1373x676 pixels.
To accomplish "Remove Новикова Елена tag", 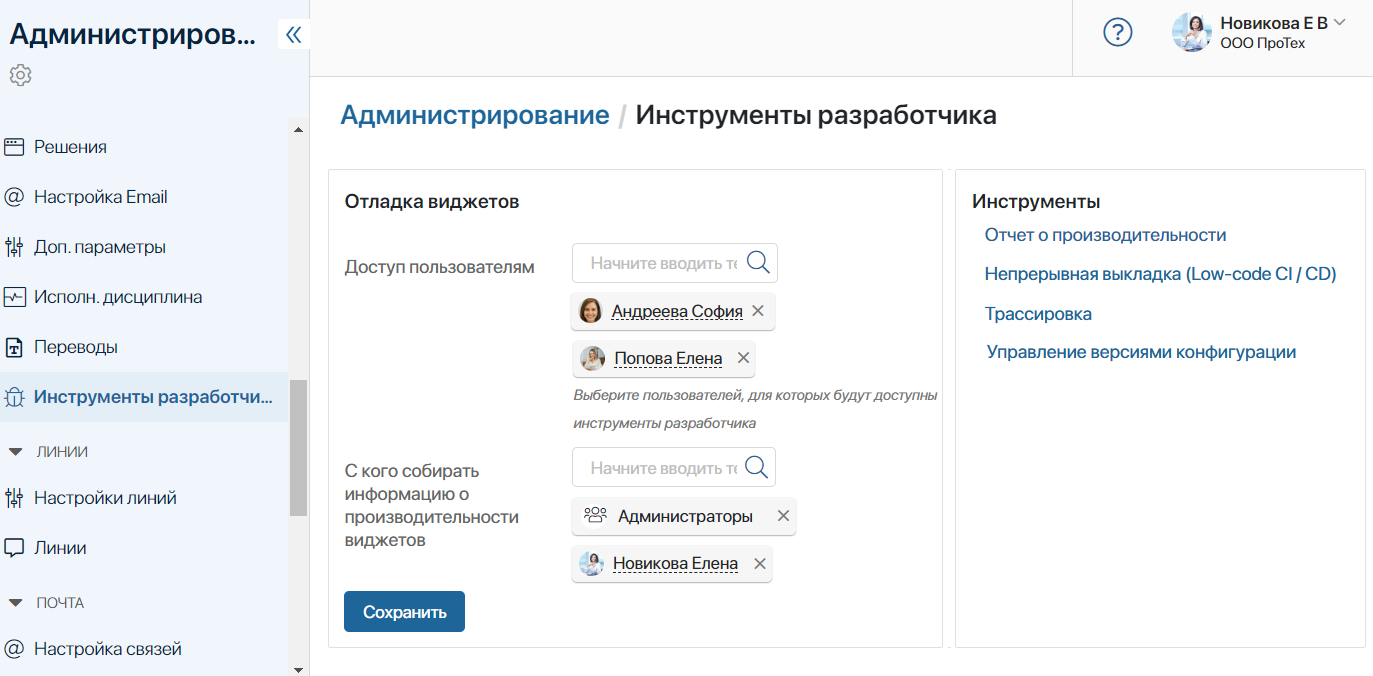I will click(760, 564).
